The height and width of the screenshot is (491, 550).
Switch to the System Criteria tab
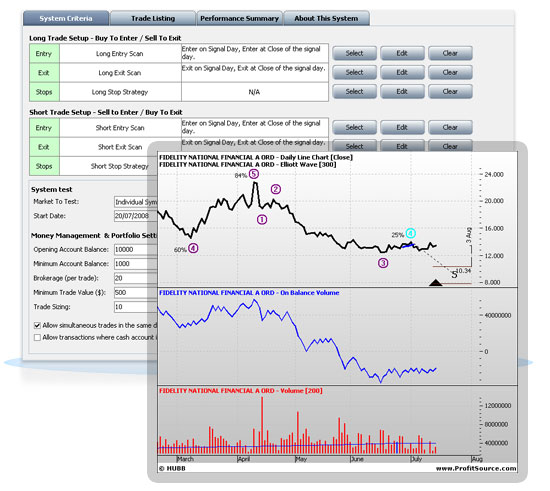point(66,18)
